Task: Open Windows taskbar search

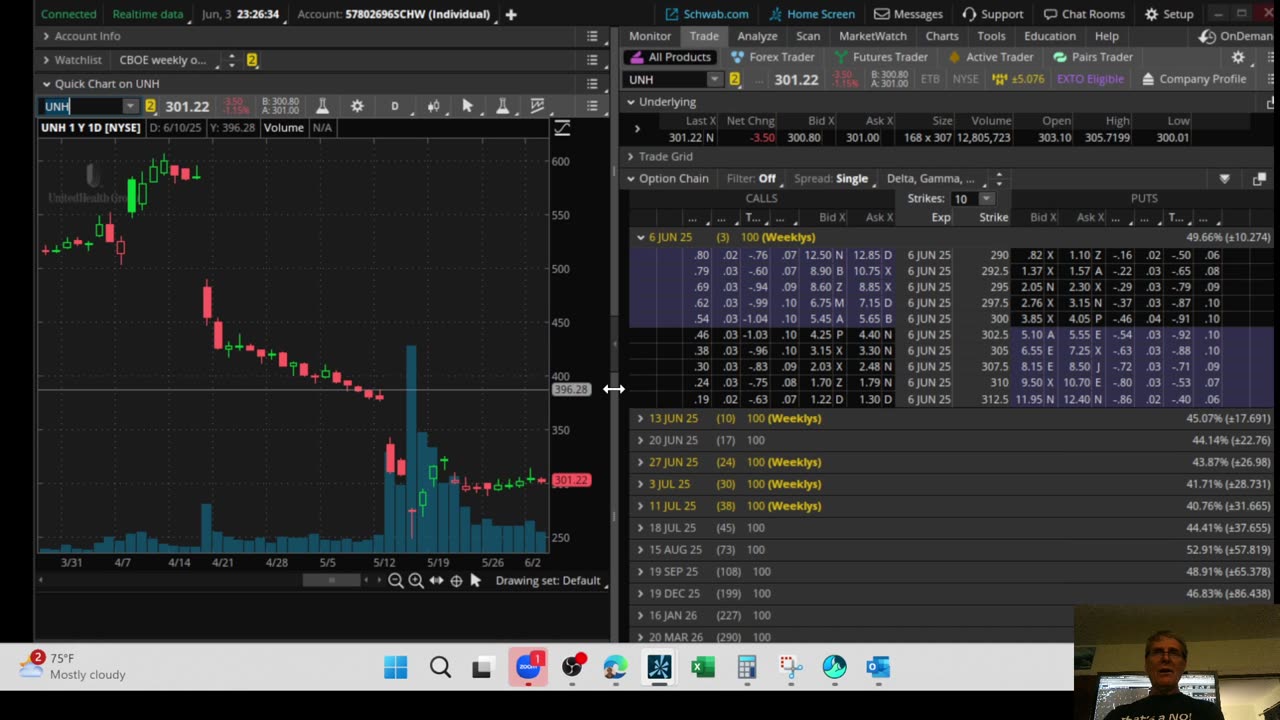Action: (440, 667)
